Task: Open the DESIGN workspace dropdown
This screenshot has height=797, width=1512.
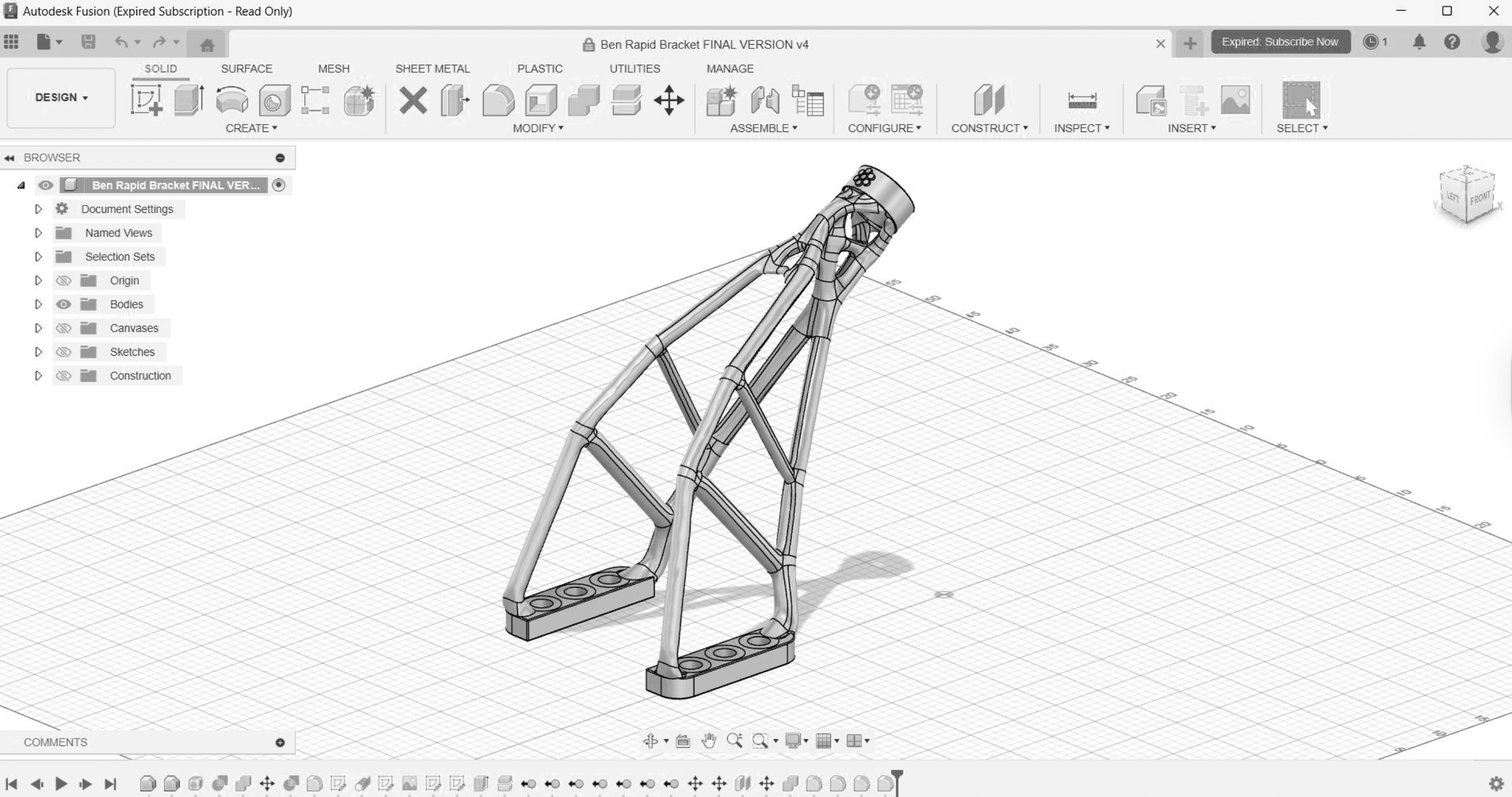Action: [x=61, y=97]
